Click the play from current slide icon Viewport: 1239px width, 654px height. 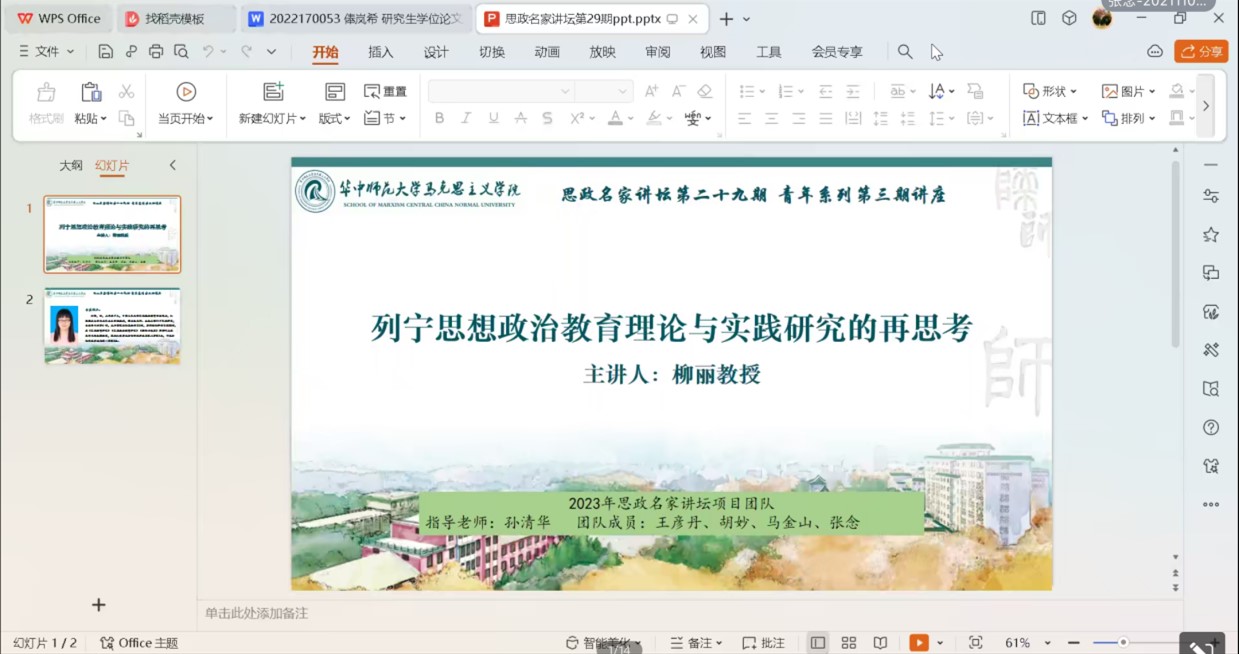(x=186, y=92)
